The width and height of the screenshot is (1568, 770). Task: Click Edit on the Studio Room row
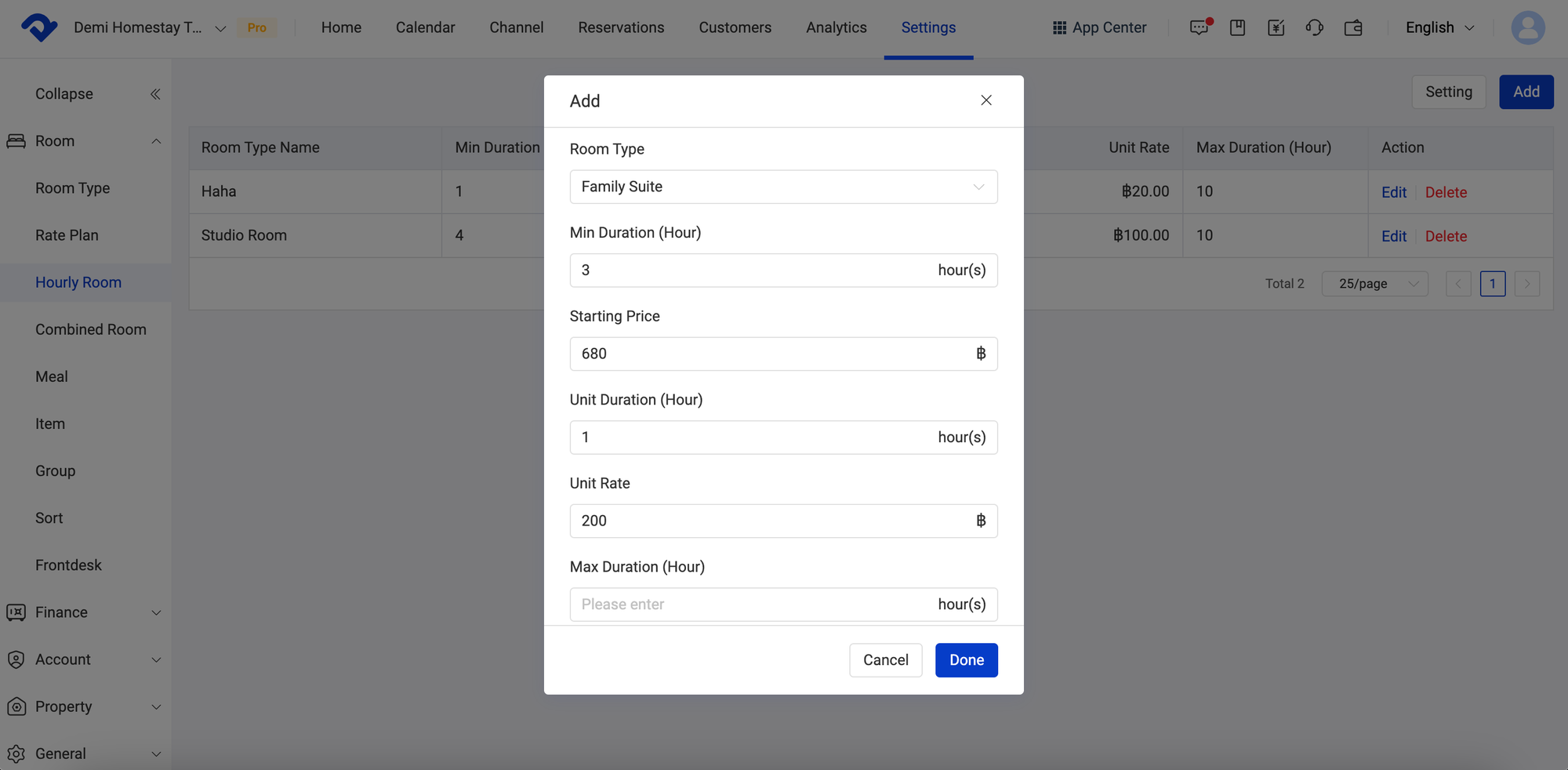click(x=1393, y=236)
